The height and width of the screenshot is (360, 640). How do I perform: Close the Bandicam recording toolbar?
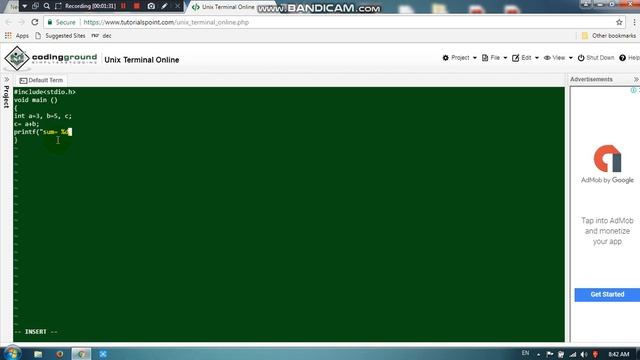[x=178, y=6]
